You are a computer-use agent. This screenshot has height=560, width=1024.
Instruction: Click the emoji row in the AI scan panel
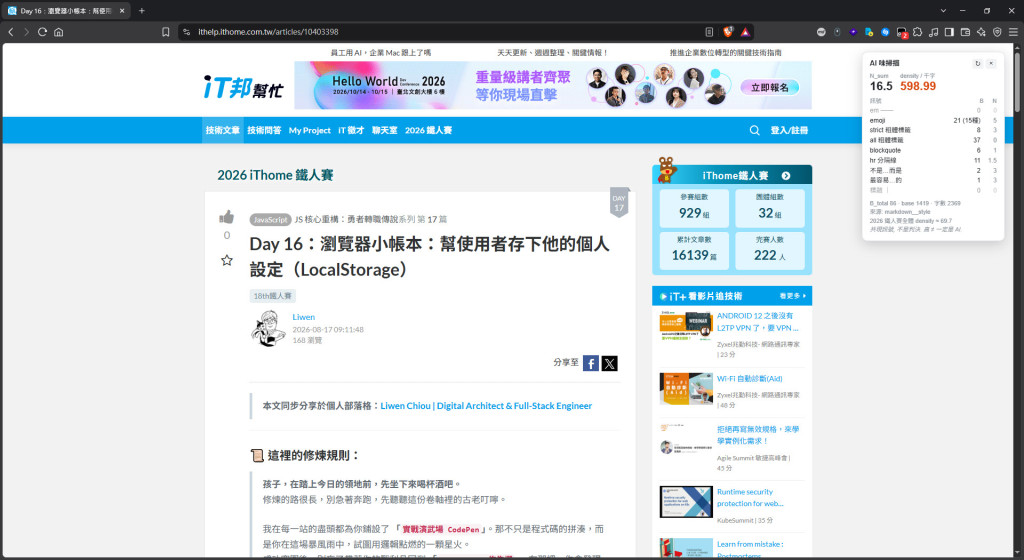click(x=933, y=120)
